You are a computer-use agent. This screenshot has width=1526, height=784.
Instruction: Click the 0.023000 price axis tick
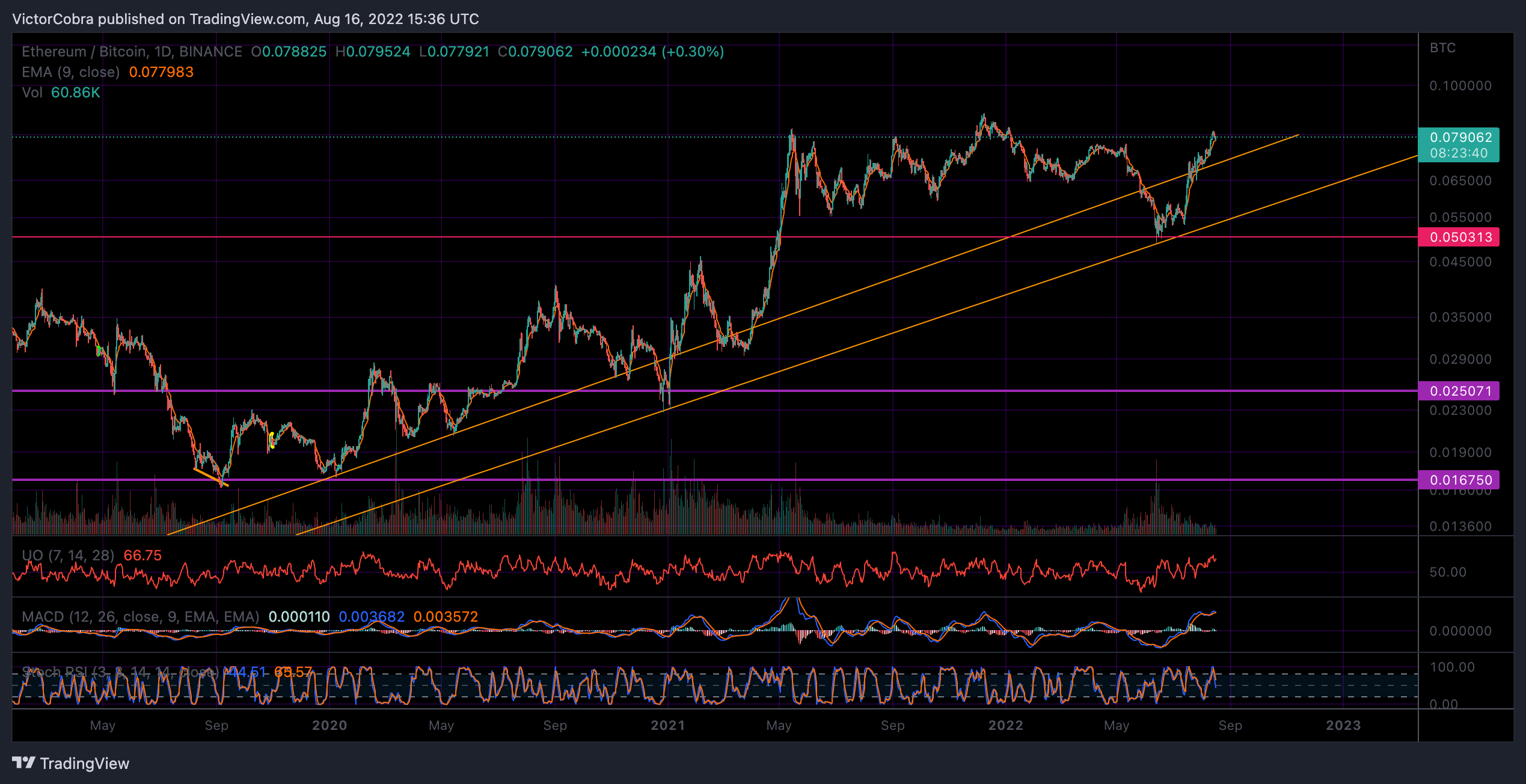click(1460, 411)
